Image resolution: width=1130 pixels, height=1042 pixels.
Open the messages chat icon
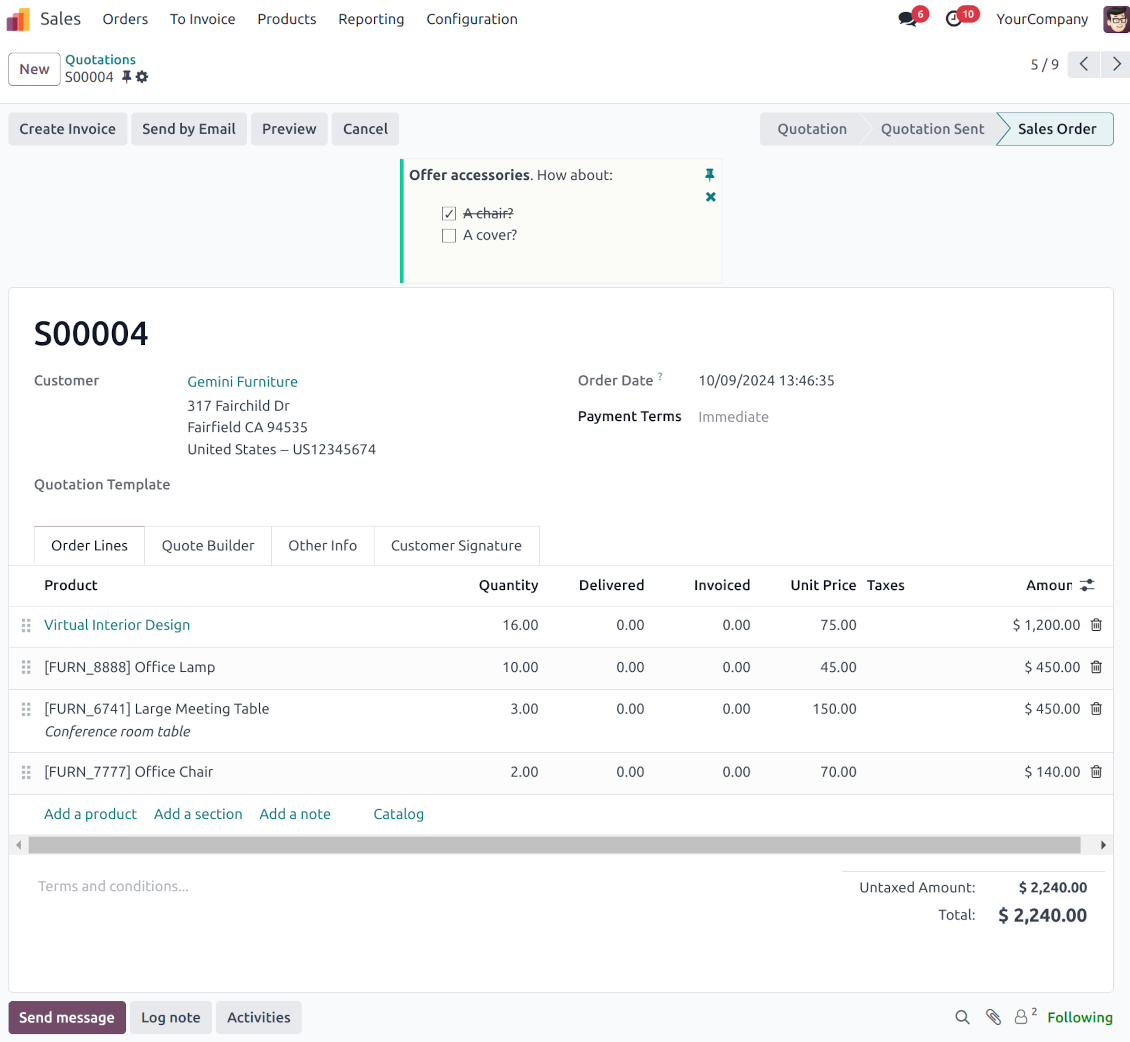[908, 19]
